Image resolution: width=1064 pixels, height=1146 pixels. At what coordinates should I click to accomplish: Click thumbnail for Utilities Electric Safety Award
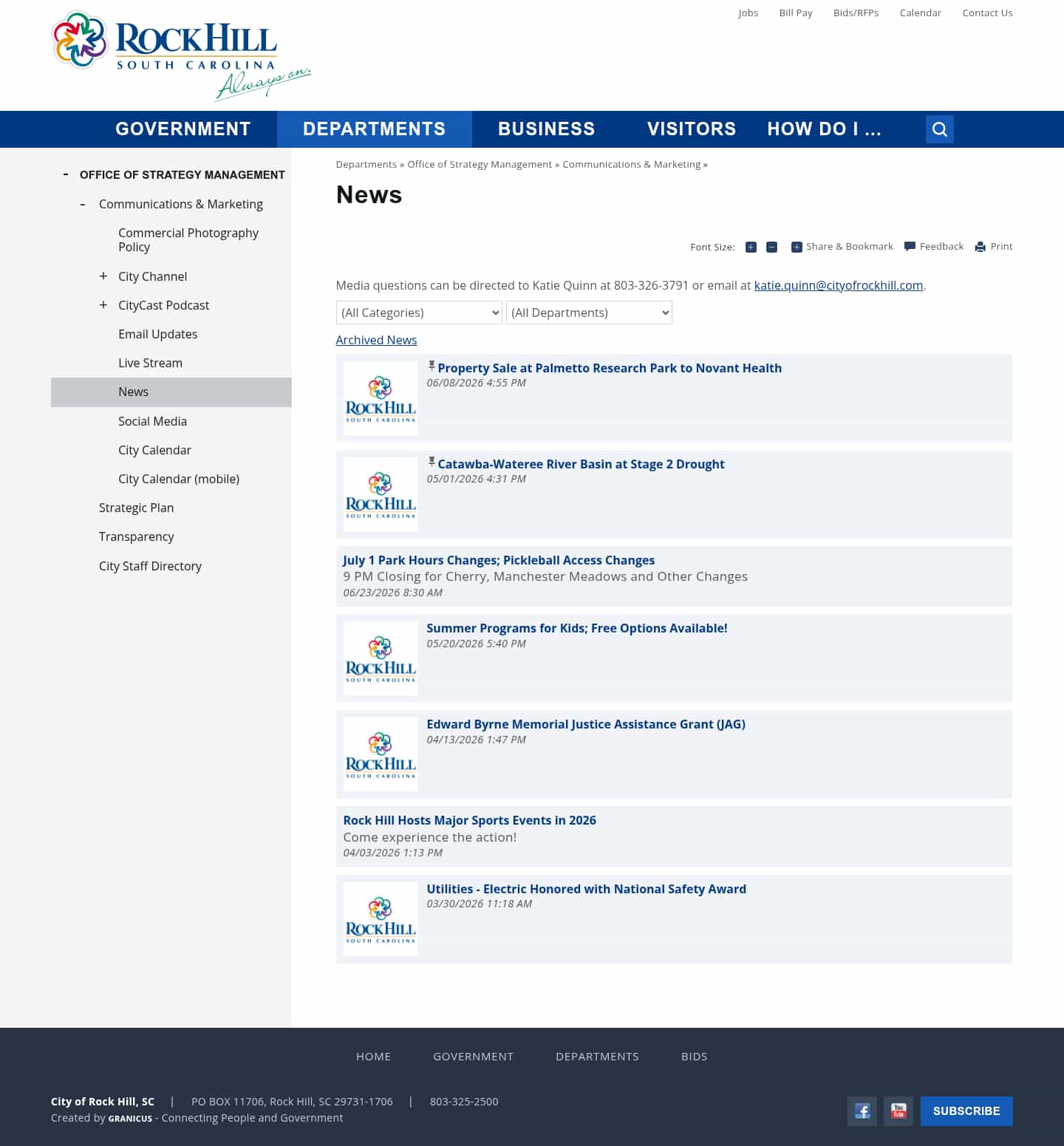(x=381, y=919)
